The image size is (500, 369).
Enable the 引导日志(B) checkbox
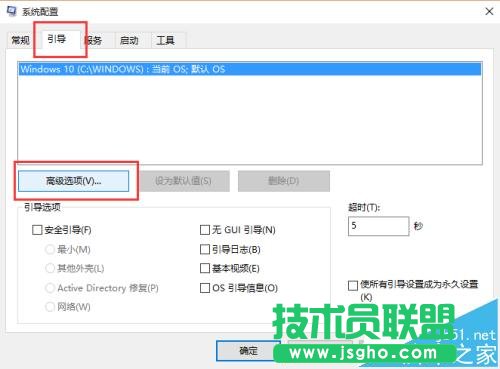pyautogui.click(x=205, y=249)
